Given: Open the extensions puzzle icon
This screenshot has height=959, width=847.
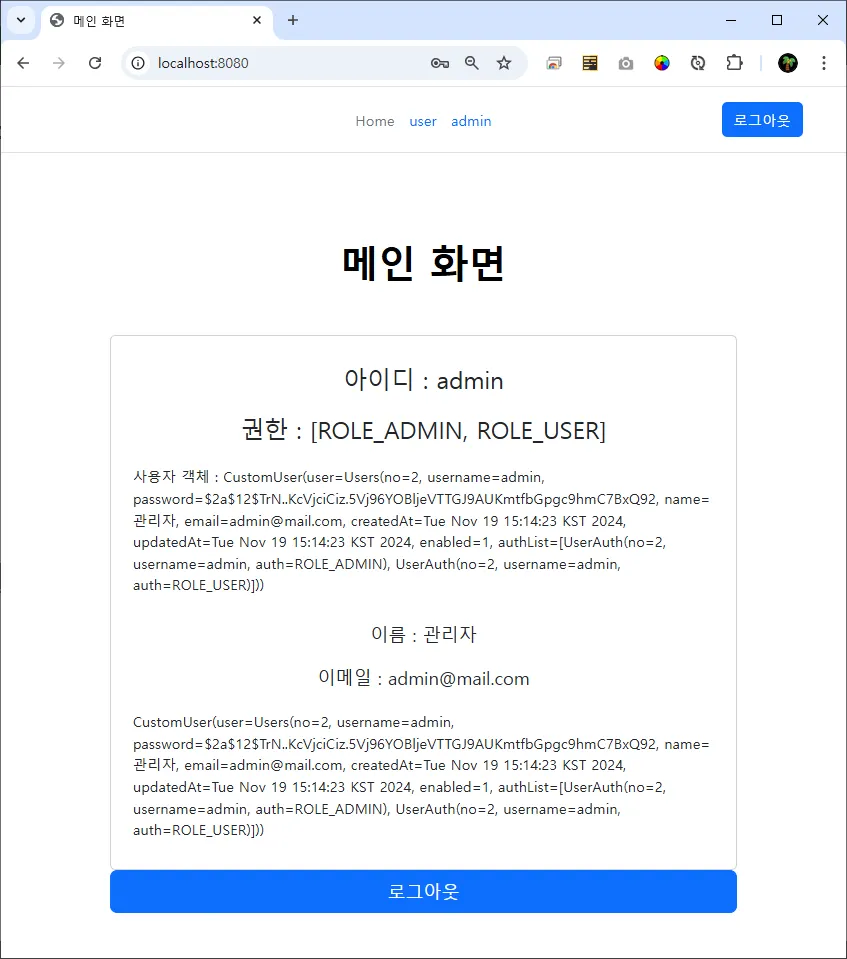Looking at the screenshot, I should 734,63.
